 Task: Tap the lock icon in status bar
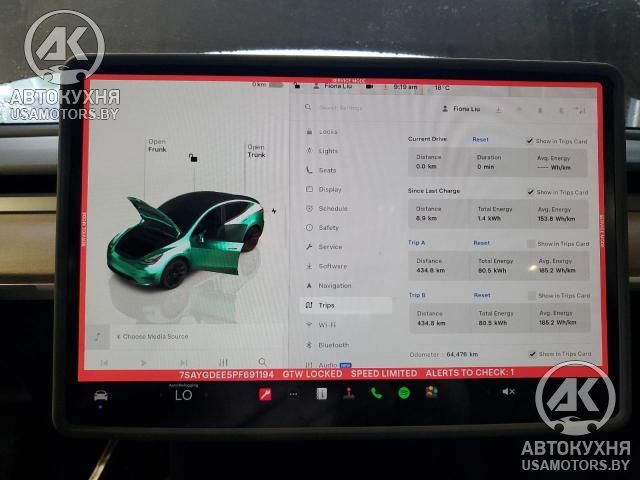[x=297, y=86]
